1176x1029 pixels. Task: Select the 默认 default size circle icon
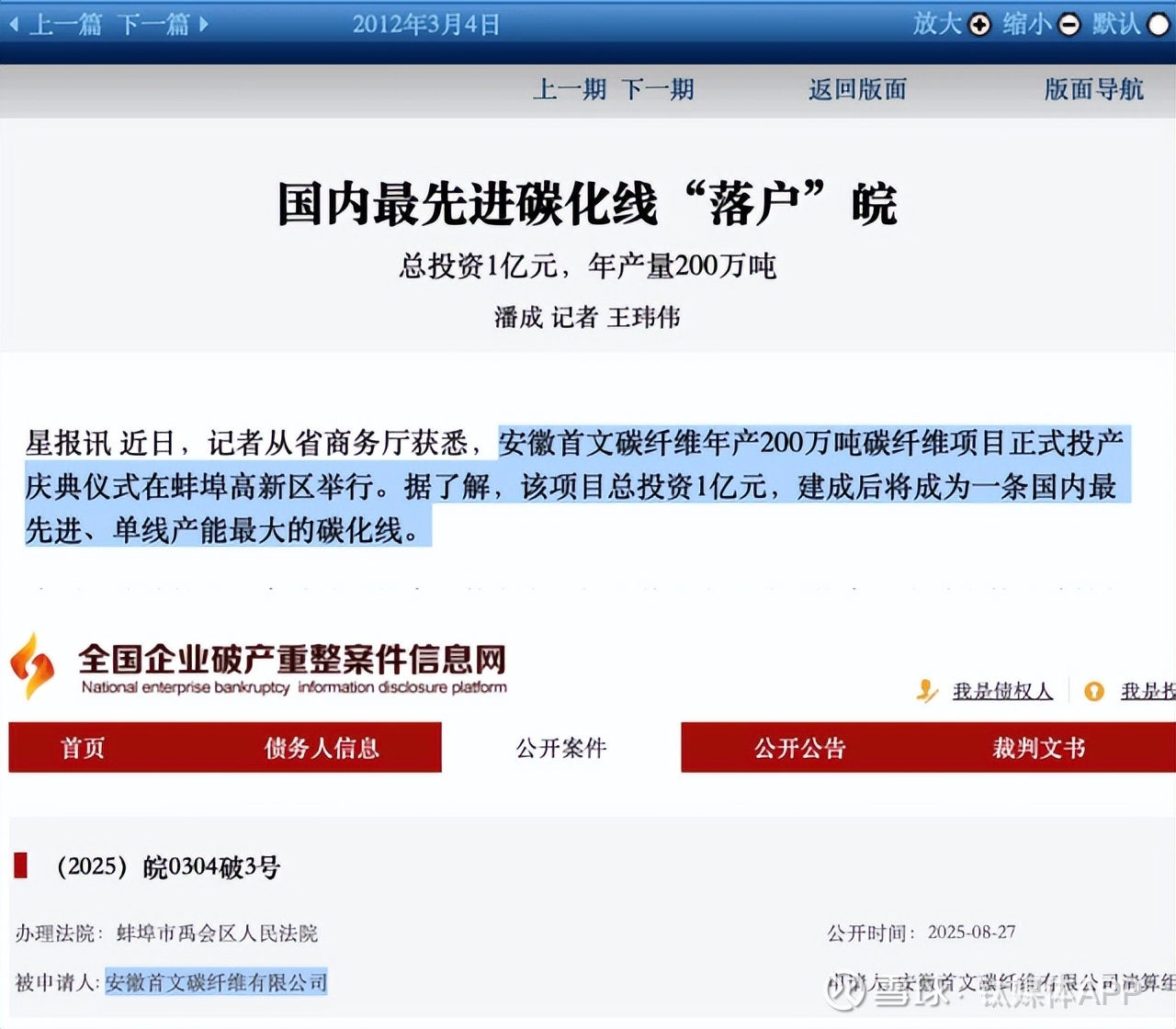[x=1159, y=25]
